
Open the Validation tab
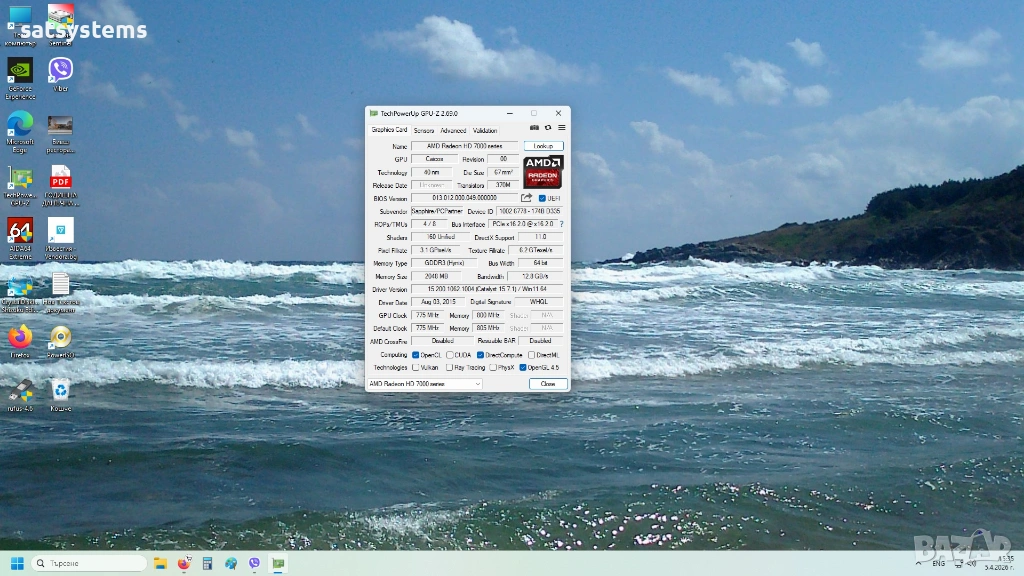tap(485, 130)
